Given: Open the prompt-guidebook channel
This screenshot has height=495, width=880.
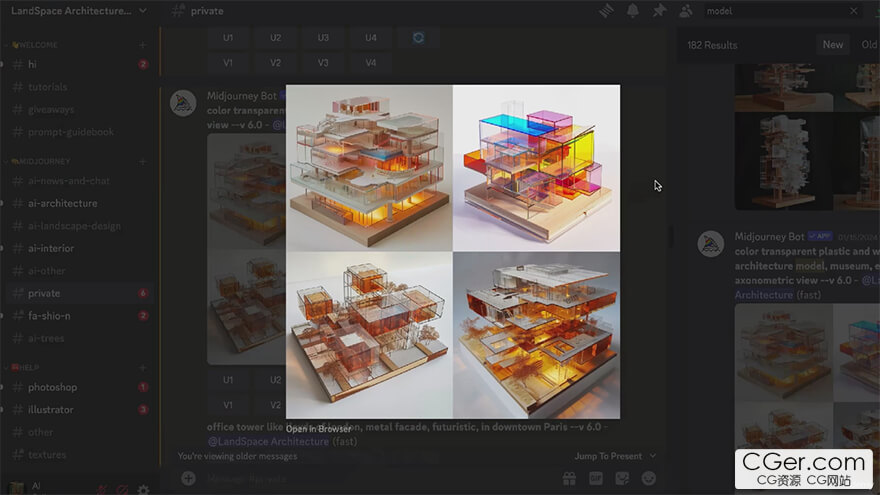Looking at the screenshot, I should pos(80,132).
